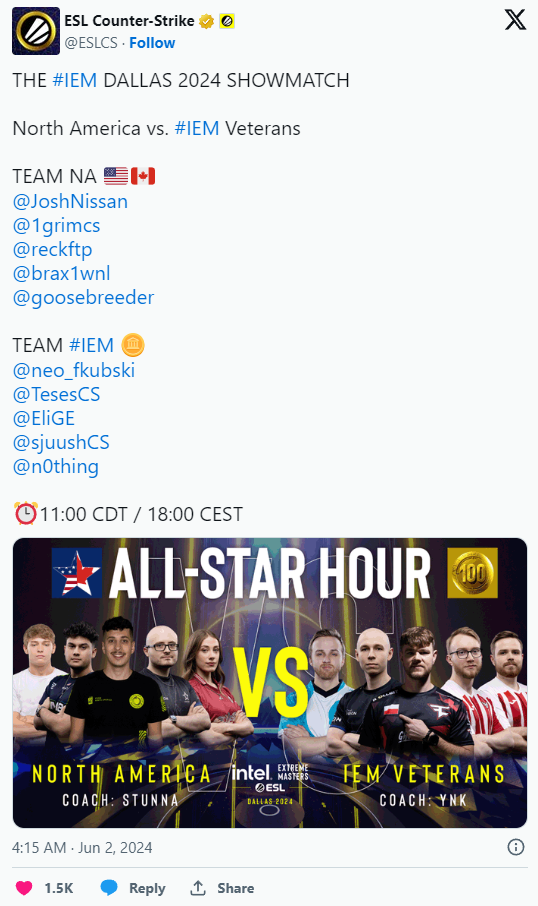Open the first #IEM hashtag
This screenshot has height=906, width=538.
[x=75, y=80]
